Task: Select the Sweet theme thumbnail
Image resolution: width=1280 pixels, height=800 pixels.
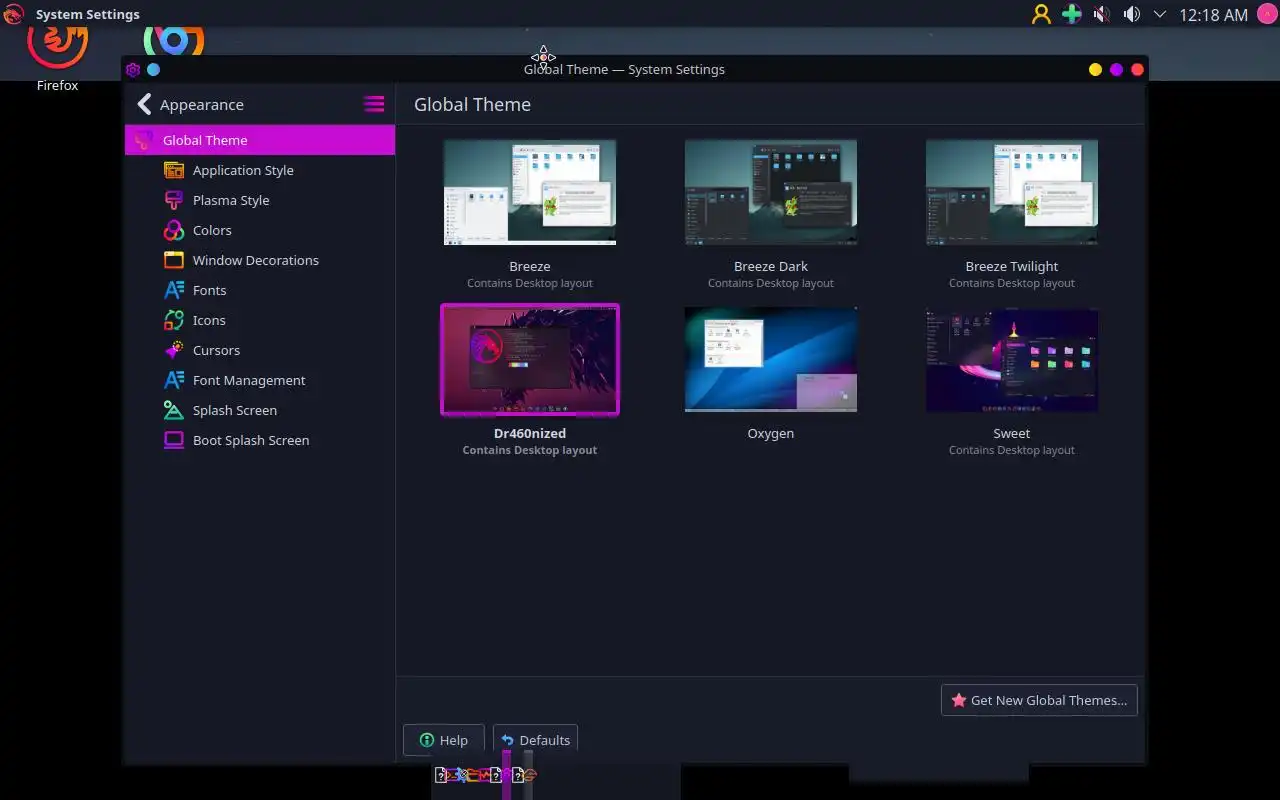Action: 1012,359
